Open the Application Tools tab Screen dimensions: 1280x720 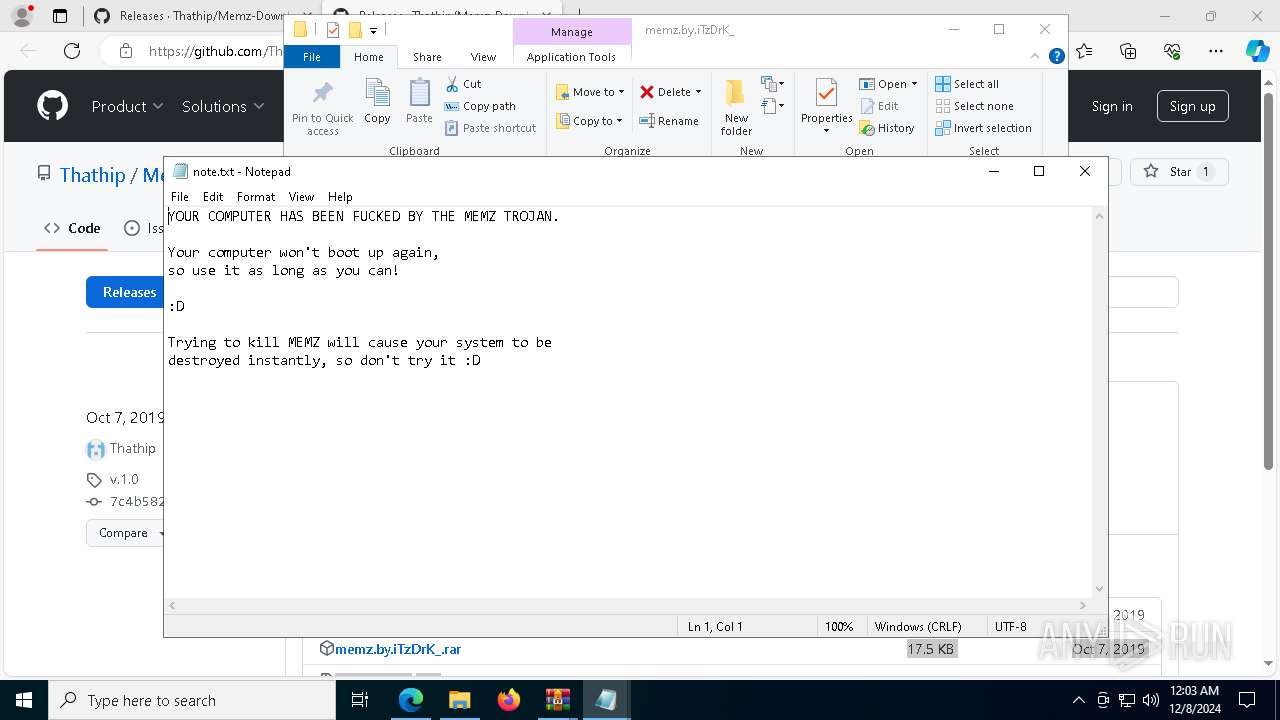coord(571,57)
